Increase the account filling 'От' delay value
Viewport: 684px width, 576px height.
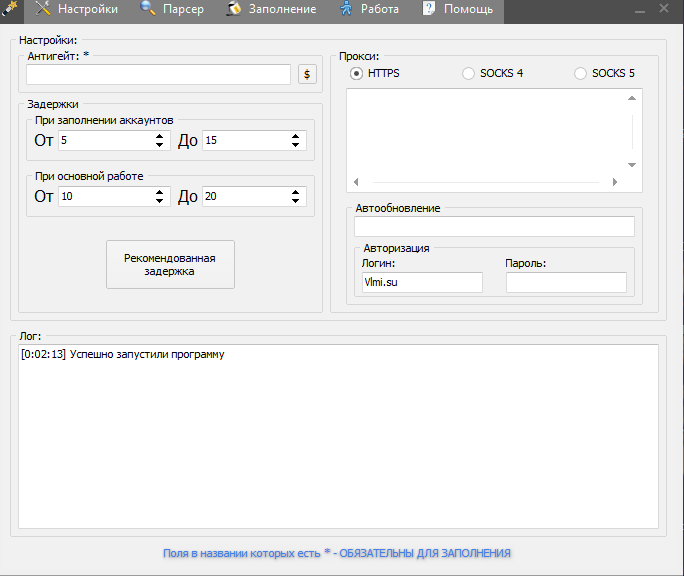tap(160, 136)
